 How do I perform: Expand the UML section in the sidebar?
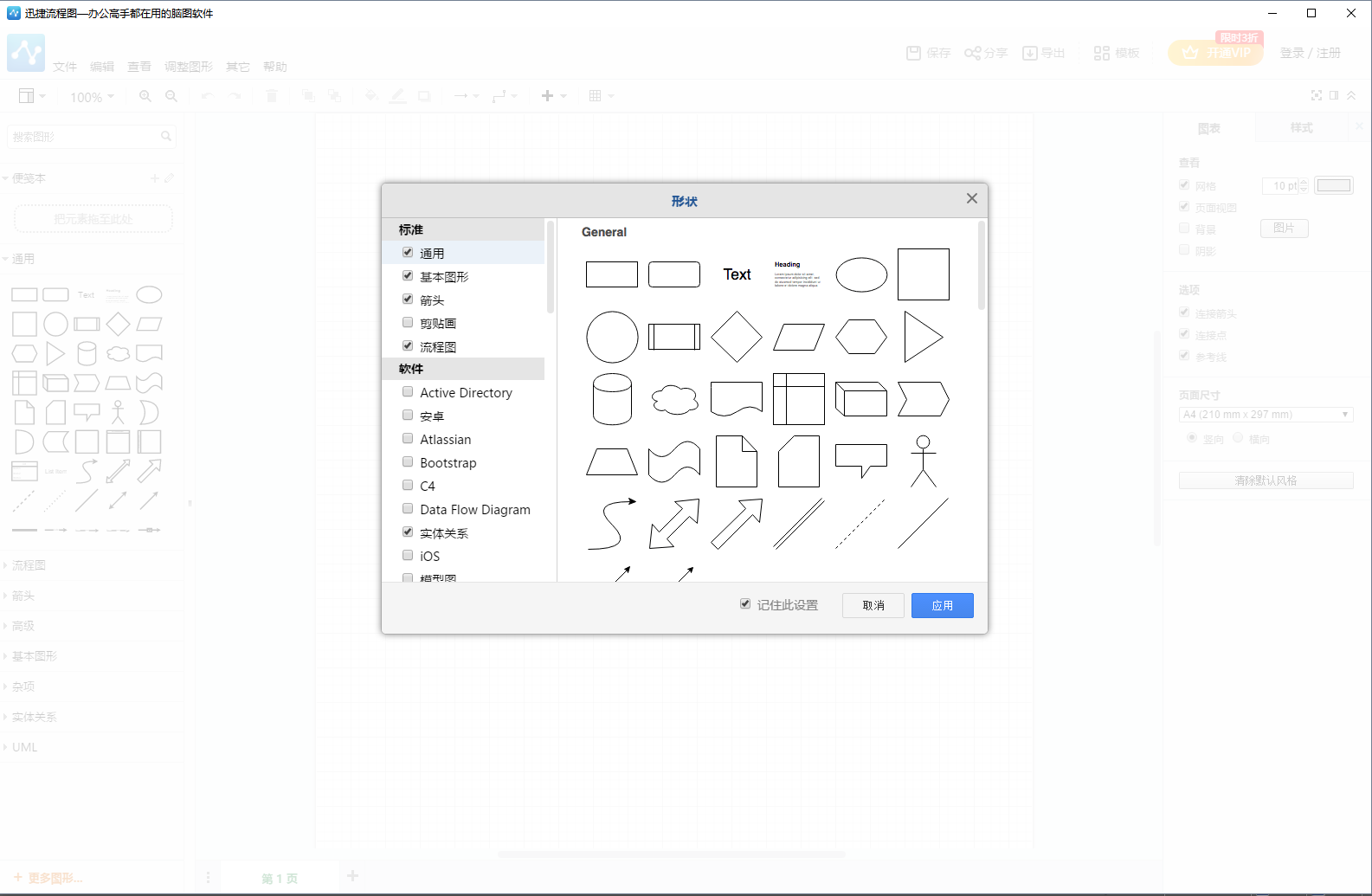(25, 747)
